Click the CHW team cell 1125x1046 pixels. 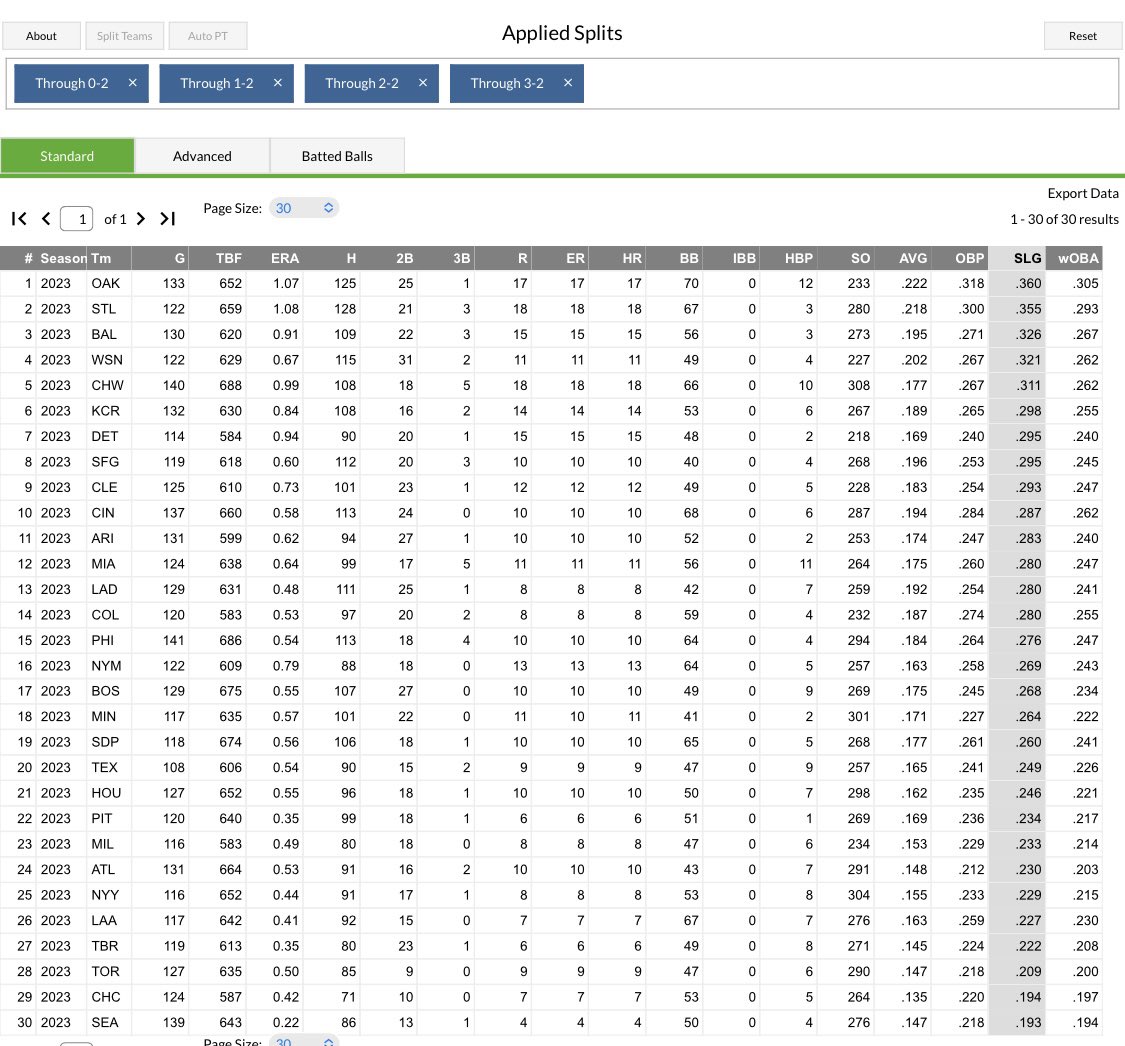coord(107,385)
